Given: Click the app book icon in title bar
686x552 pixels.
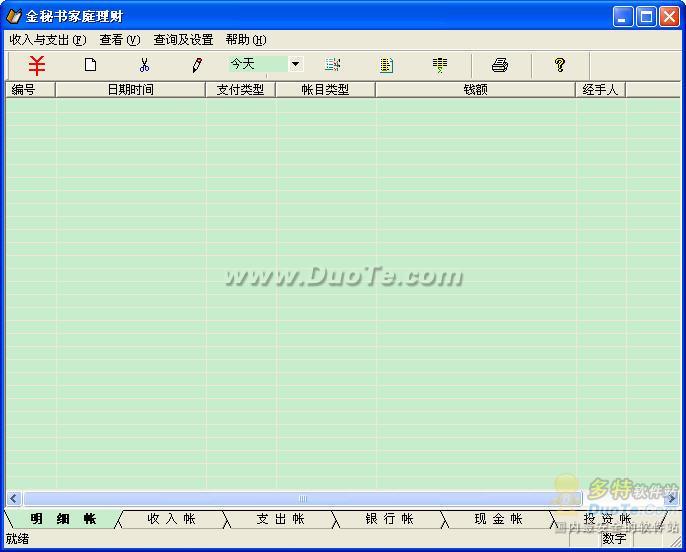Looking at the screenshot, I should [x=14, y=17].
